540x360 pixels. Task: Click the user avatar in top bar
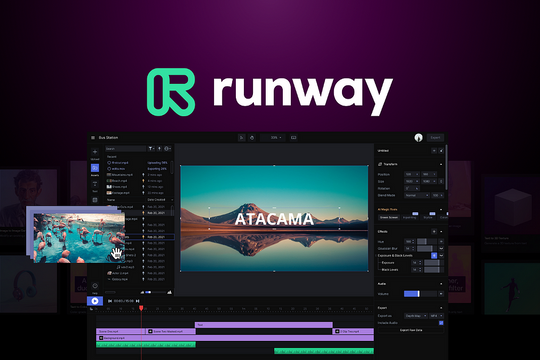pos(418,138)
